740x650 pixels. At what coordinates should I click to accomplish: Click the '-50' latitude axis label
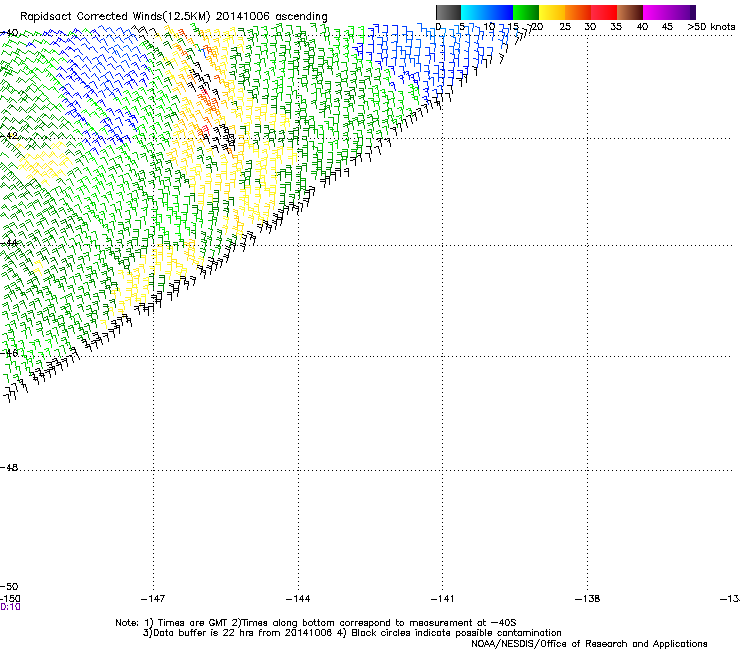click(9, 586)
